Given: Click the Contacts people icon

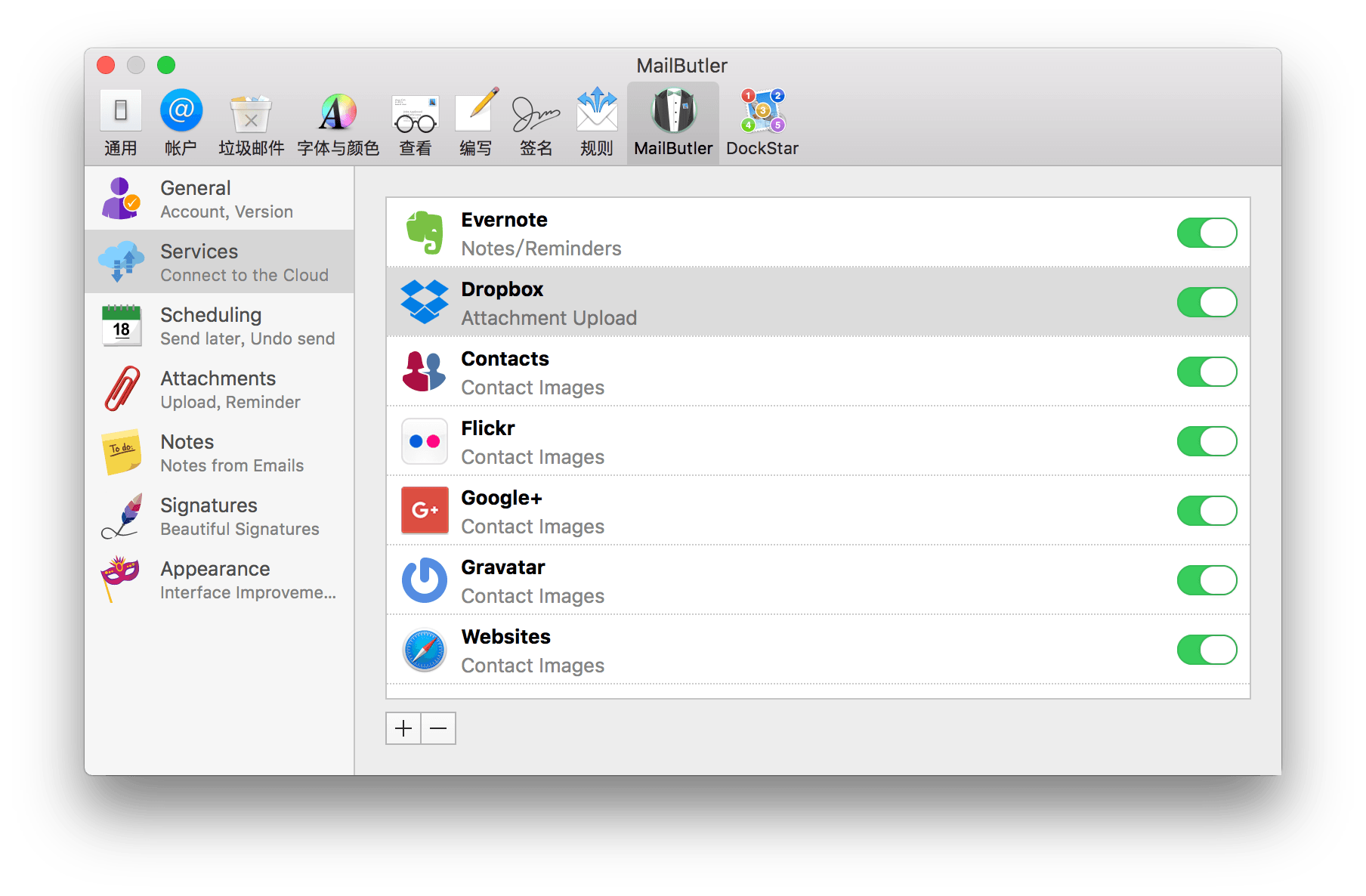Looking at the screenshot, I should pos(425,372).
